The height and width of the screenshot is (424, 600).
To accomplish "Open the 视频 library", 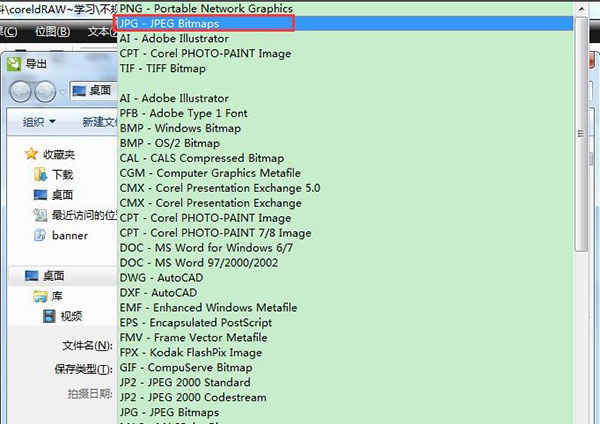I will tap(71, 316).
